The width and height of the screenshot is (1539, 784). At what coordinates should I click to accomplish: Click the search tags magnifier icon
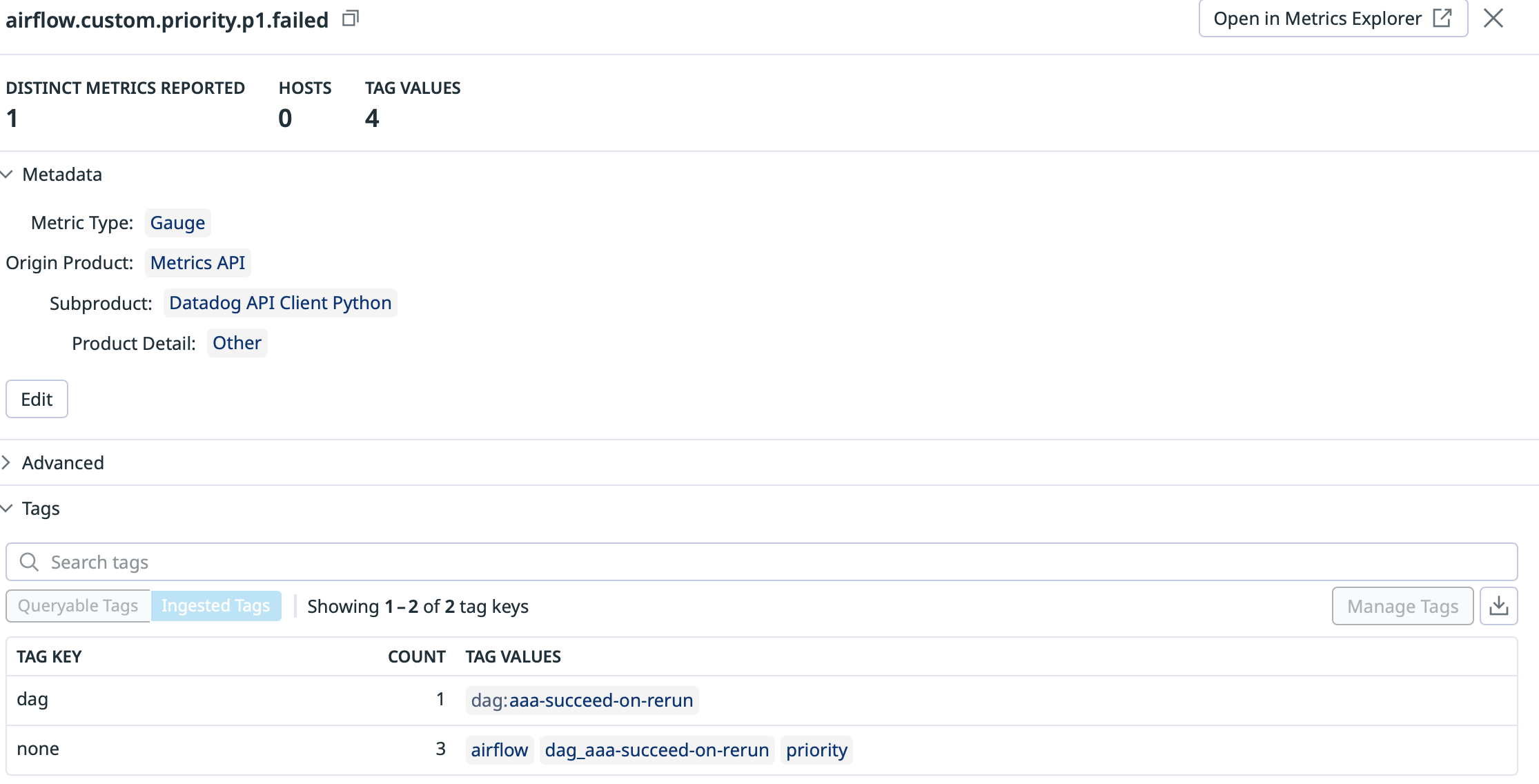[29, 562]
